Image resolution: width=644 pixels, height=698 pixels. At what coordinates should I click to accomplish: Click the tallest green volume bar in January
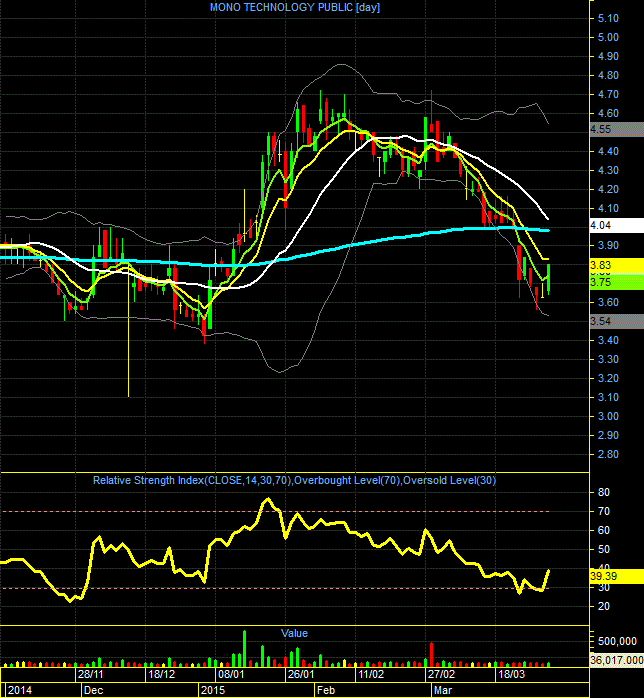[x=244, y=648]
